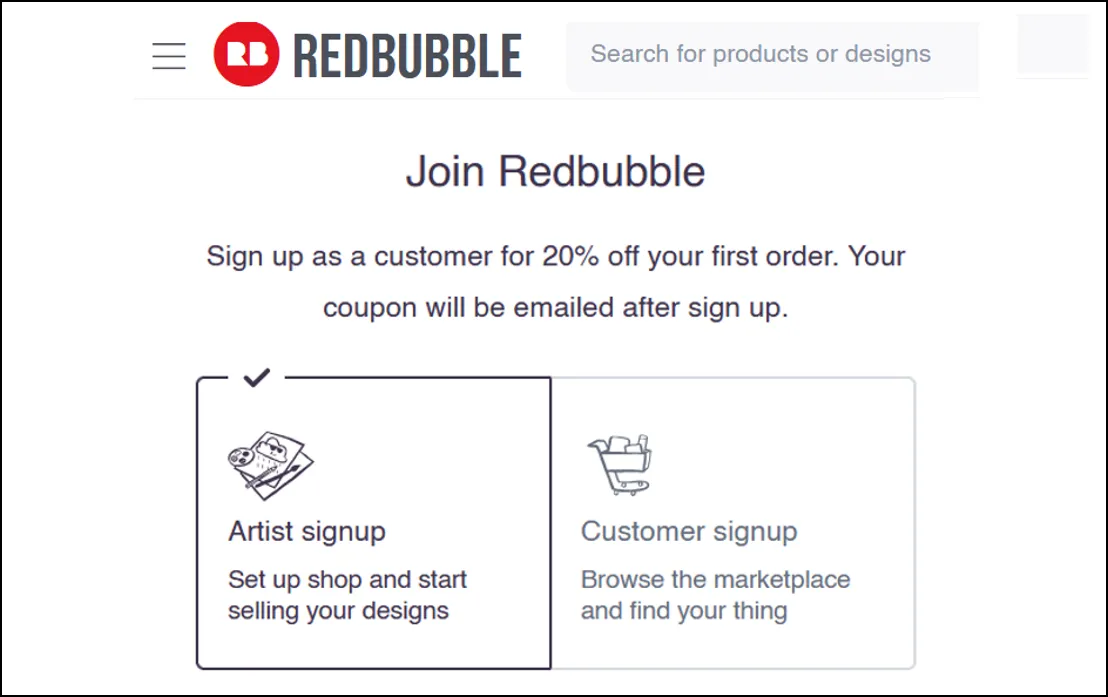1108x697 pixels.
Task: Toggle selection of the Artist signup card
Action: [374, 525]
